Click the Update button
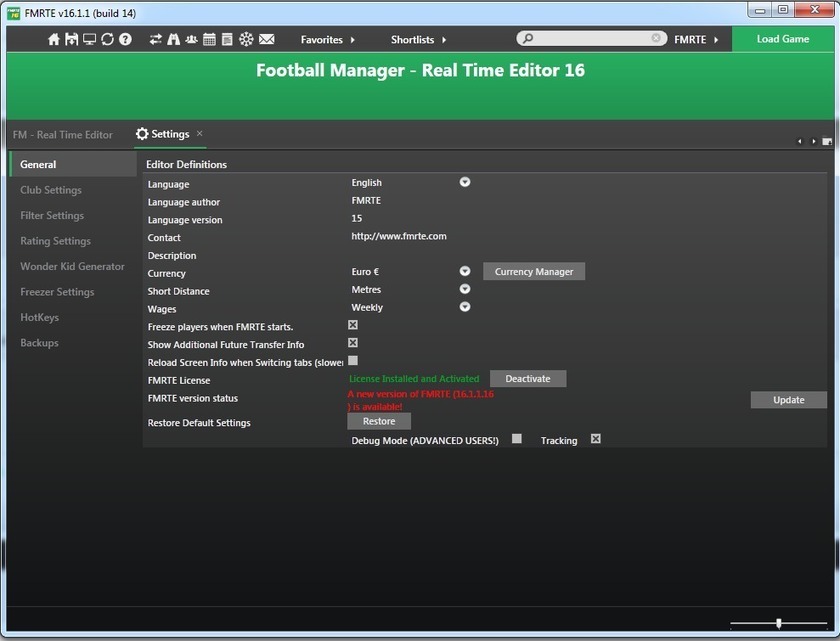Image resolution: width=840 pixels, height=641 pixels. click(789, 400)
